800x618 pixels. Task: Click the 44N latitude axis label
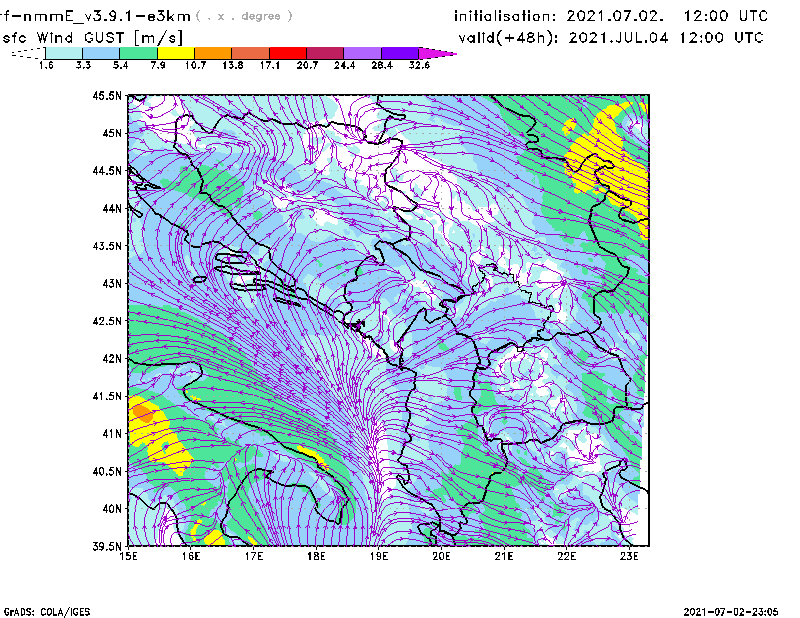click(112, 208)
